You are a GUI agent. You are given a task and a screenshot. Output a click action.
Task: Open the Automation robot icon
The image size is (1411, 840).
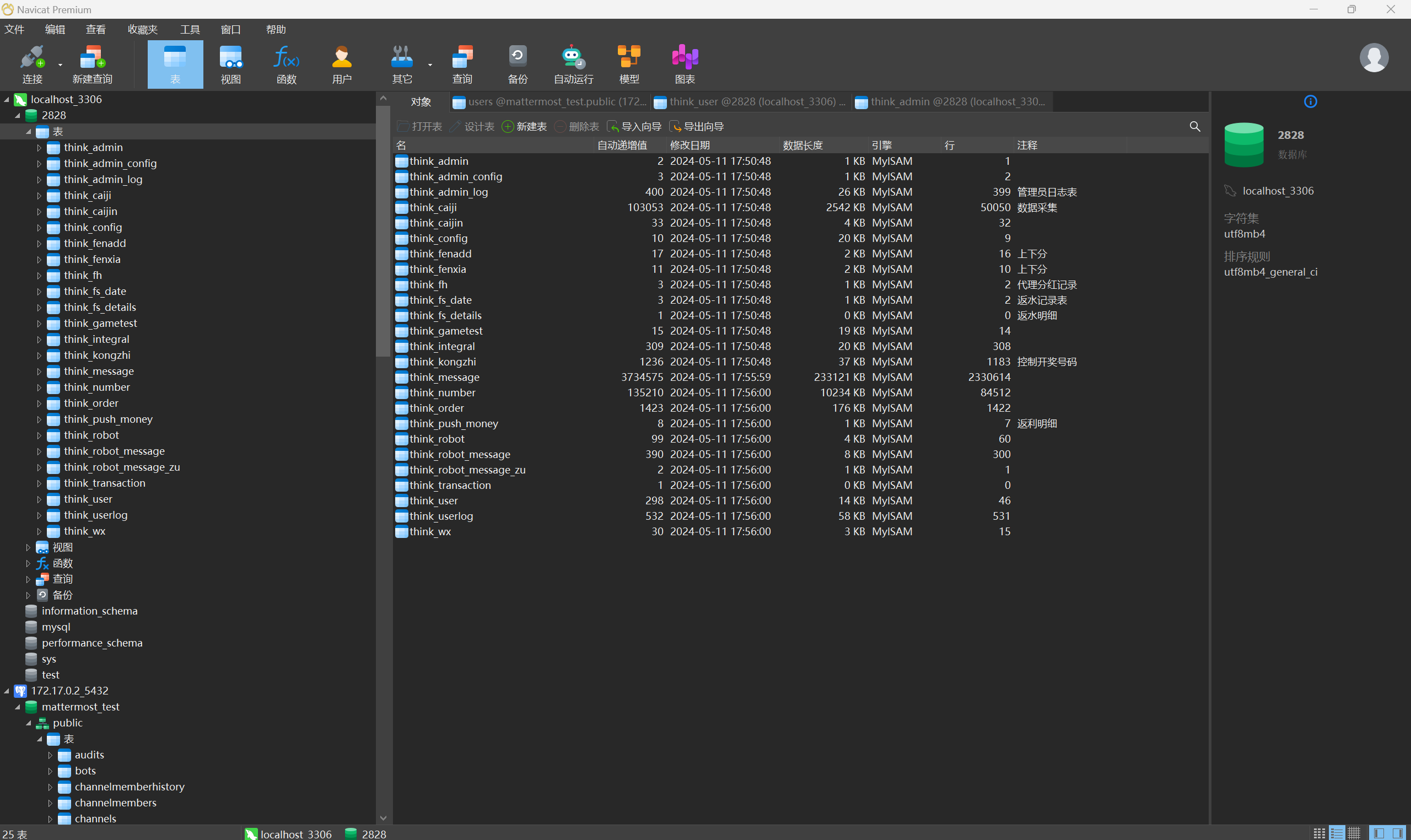tap(573, 64)
